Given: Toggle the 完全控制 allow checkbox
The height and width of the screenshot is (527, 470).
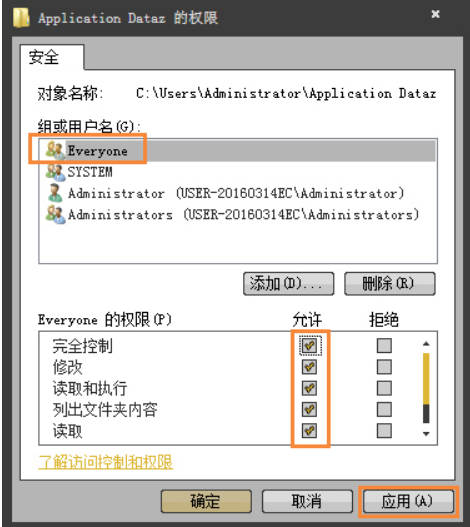Looking at the screenshot, I should (x=310, y=345).
